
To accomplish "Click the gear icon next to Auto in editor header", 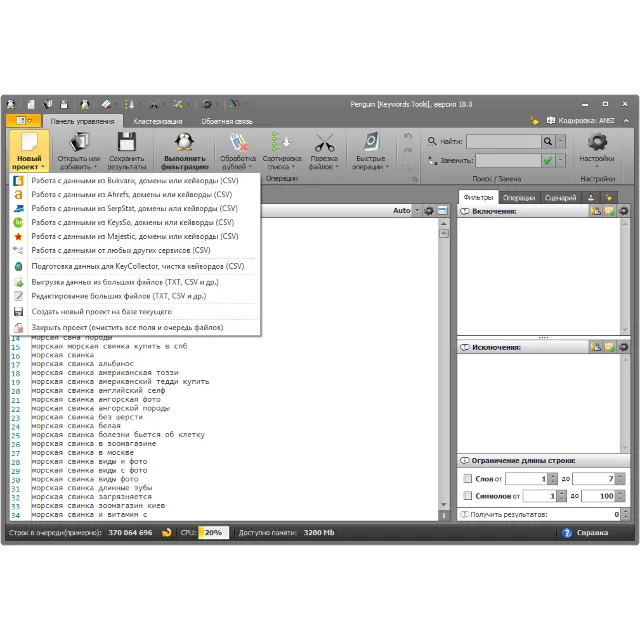I will (x=429, y=211).
